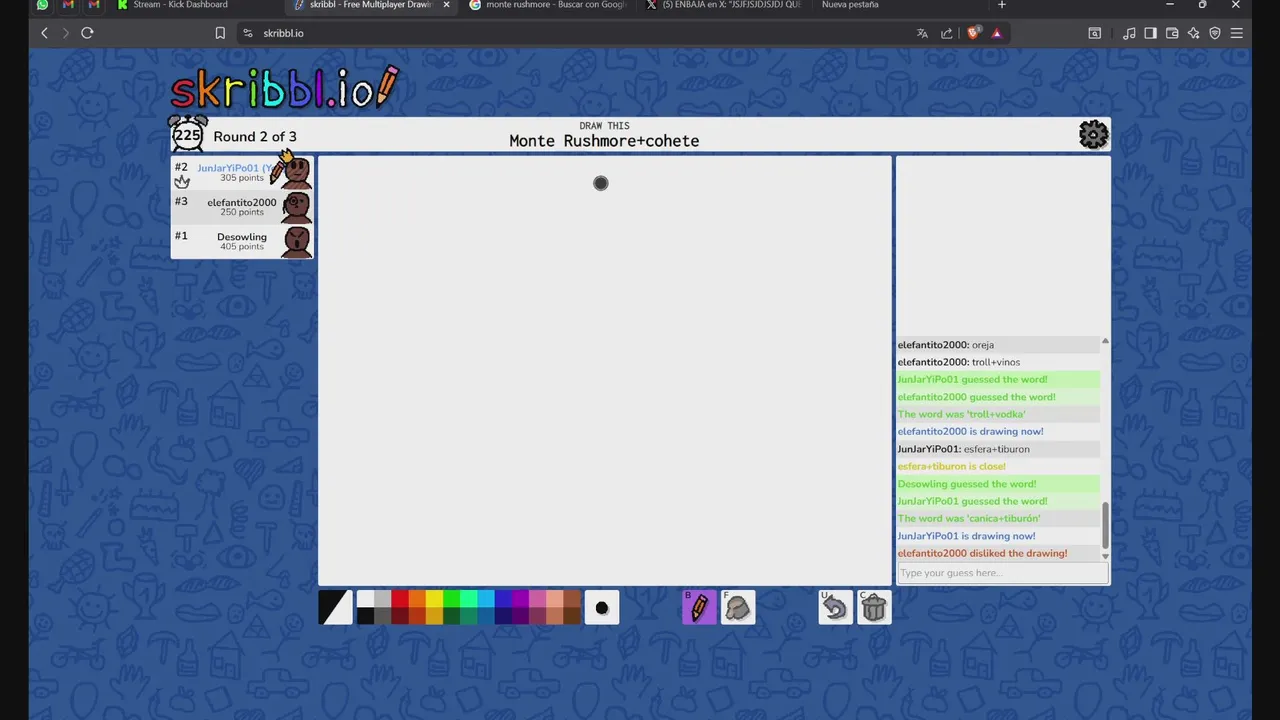Open Brave Rewards triangle icon
The height and width of the screenshot is (720, 1280).
pos(996,33)
